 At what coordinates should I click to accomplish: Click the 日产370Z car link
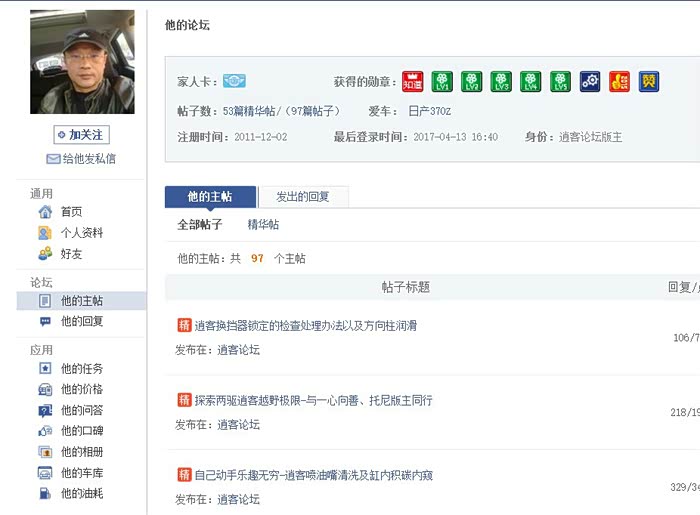pyautogui.click(x=429, y=111)
